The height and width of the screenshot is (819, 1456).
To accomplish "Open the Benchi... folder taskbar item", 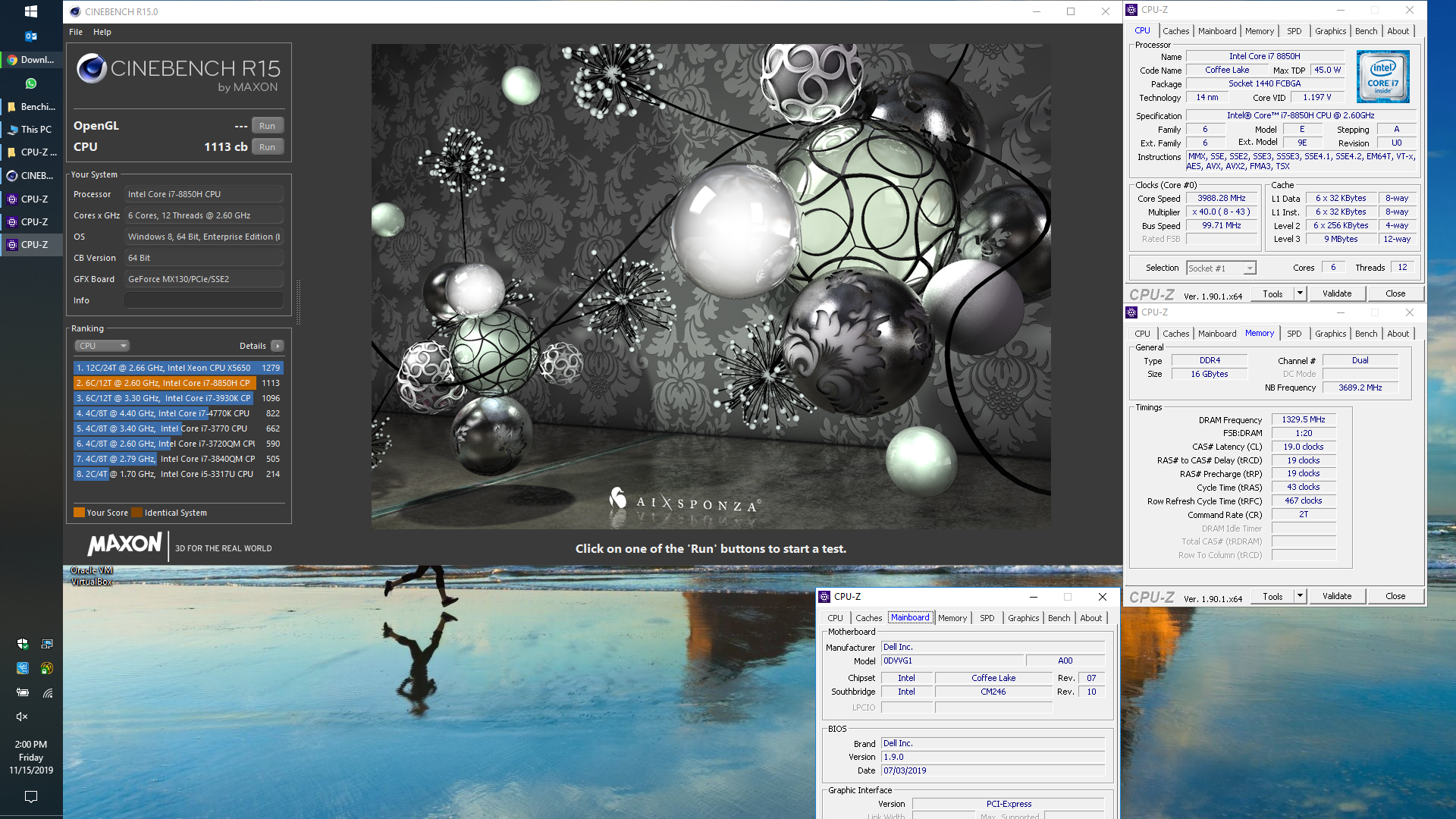I will coord(31,107).
